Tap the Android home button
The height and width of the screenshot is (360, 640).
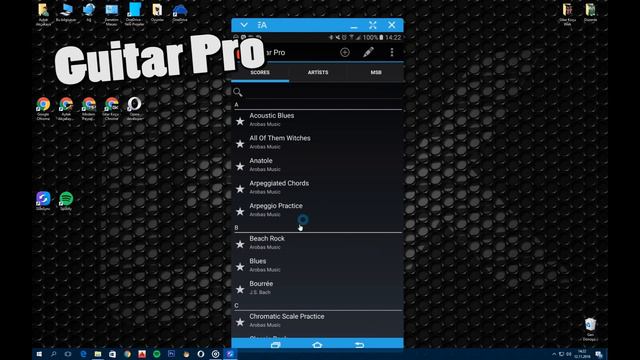[x=317, y=345]
